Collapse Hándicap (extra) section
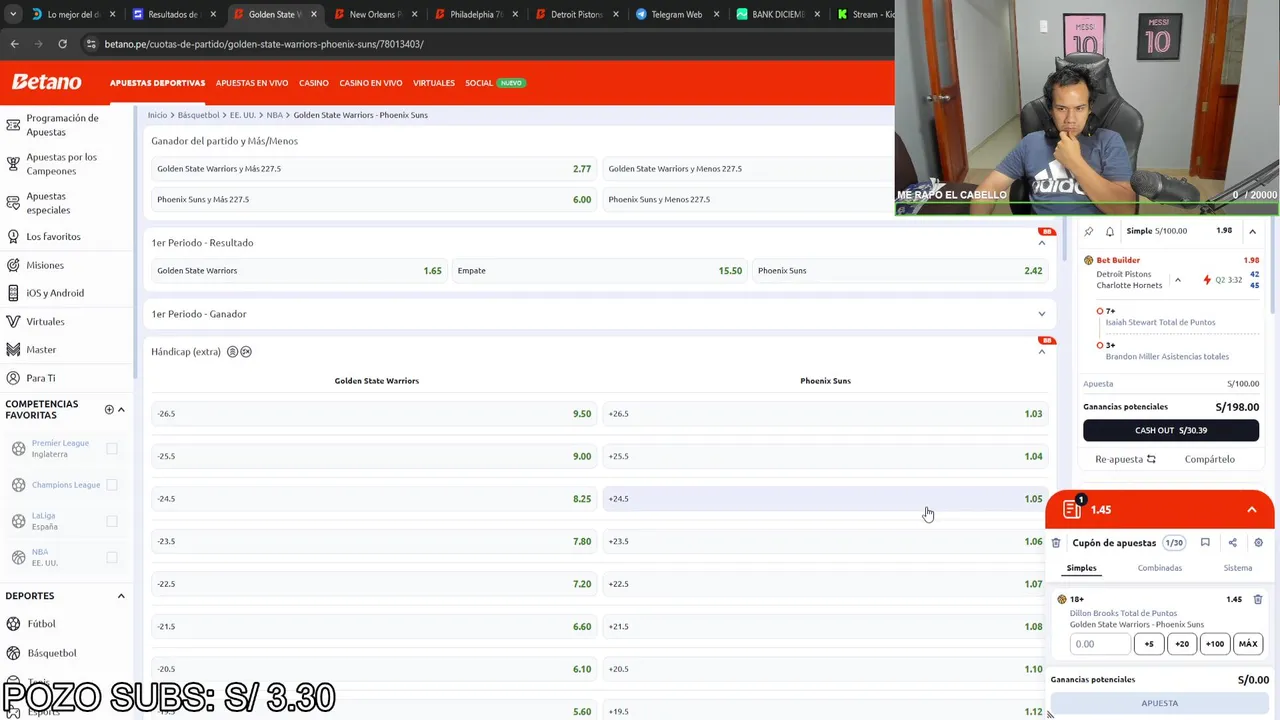Image resolution: width=1280 pixels, height=720 pixels. (x=1041, y=352)
